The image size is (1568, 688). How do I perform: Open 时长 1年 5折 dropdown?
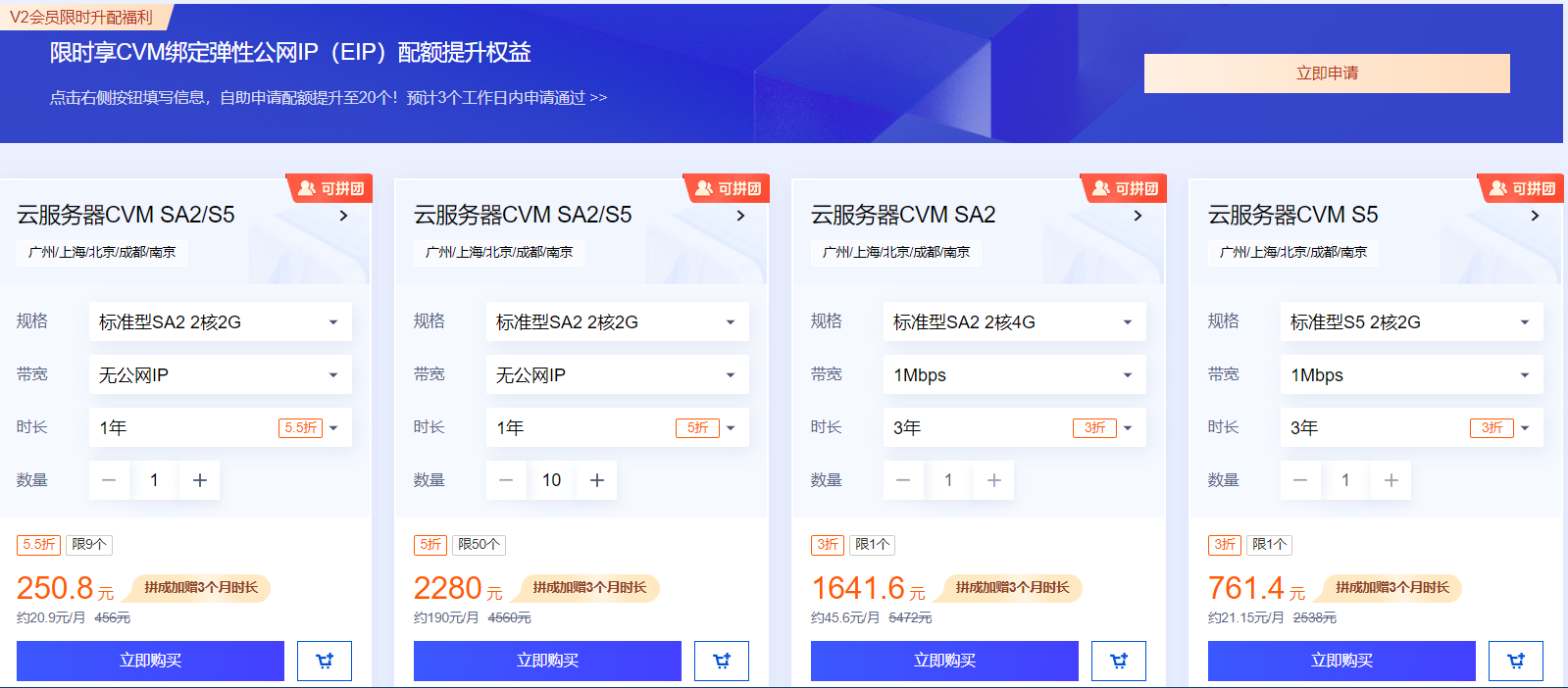[x=617, y=427]
